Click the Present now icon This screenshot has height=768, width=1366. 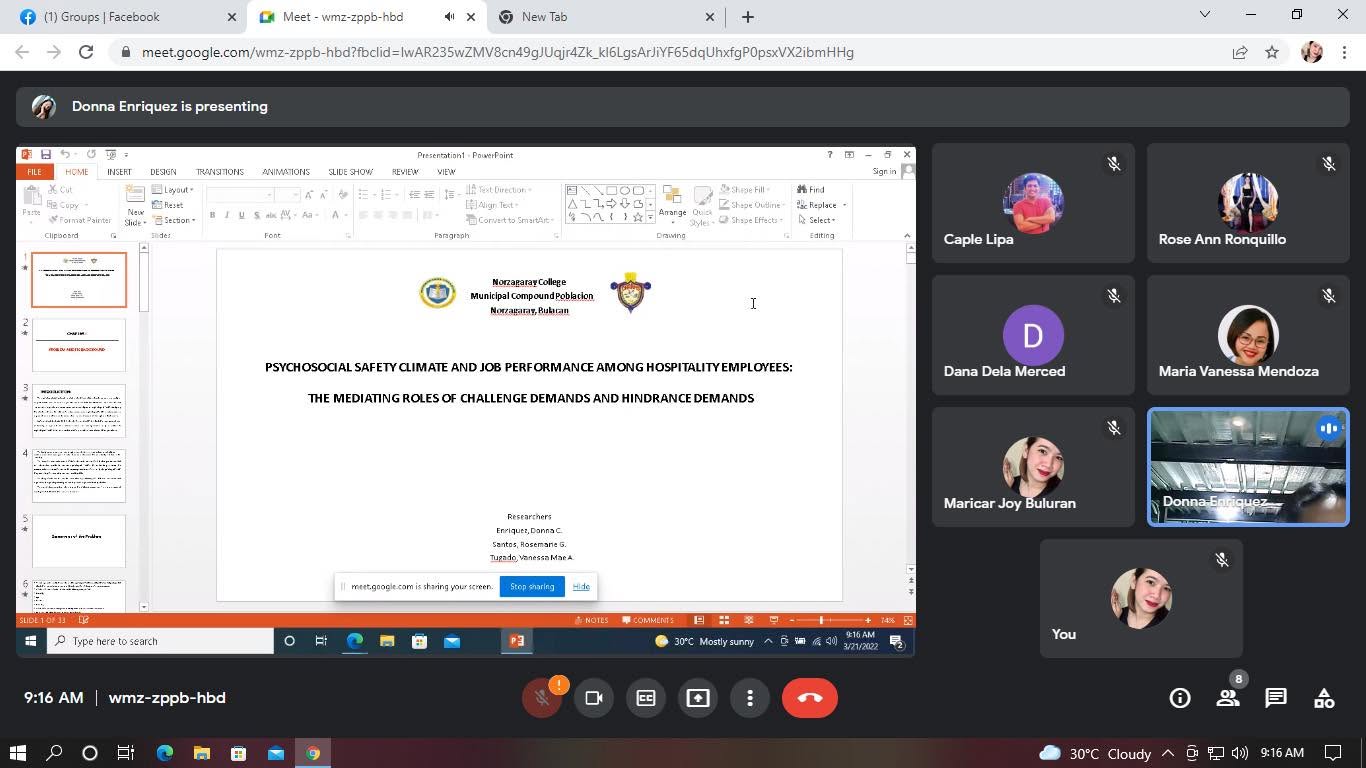(x=698, y=698)
